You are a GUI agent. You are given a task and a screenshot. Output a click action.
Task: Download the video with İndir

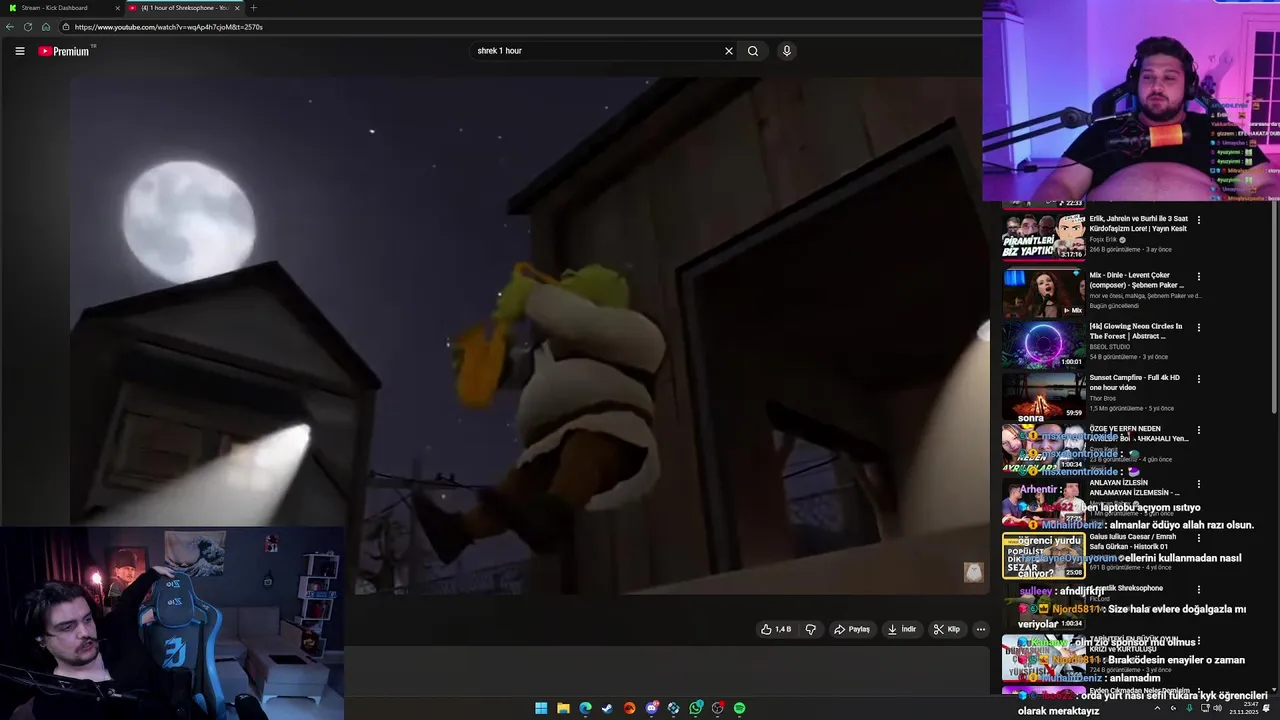pyautogui.click(x=901, y=629)
